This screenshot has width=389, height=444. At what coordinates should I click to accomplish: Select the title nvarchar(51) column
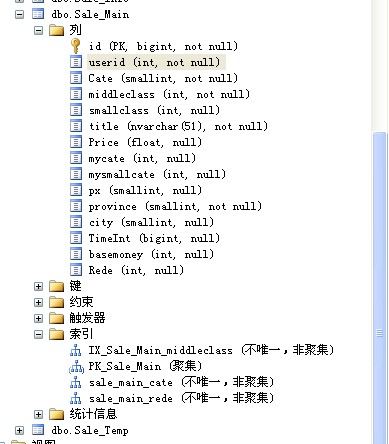coord(178,126)
